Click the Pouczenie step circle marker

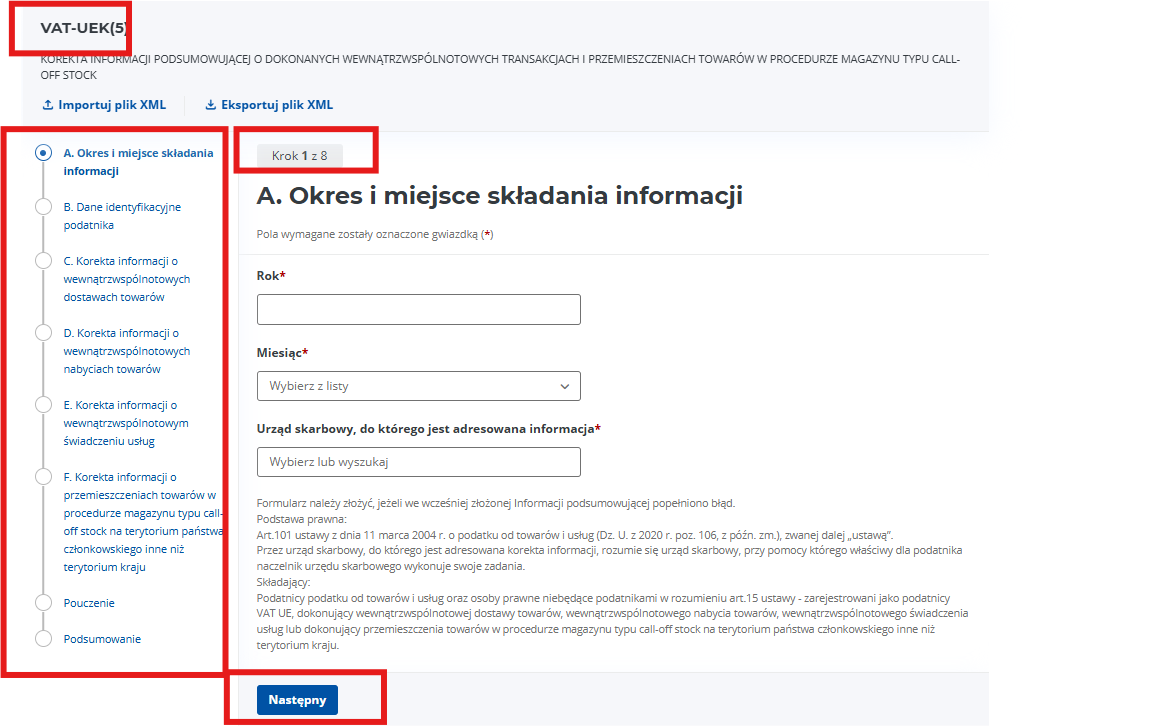pos(43,603)
